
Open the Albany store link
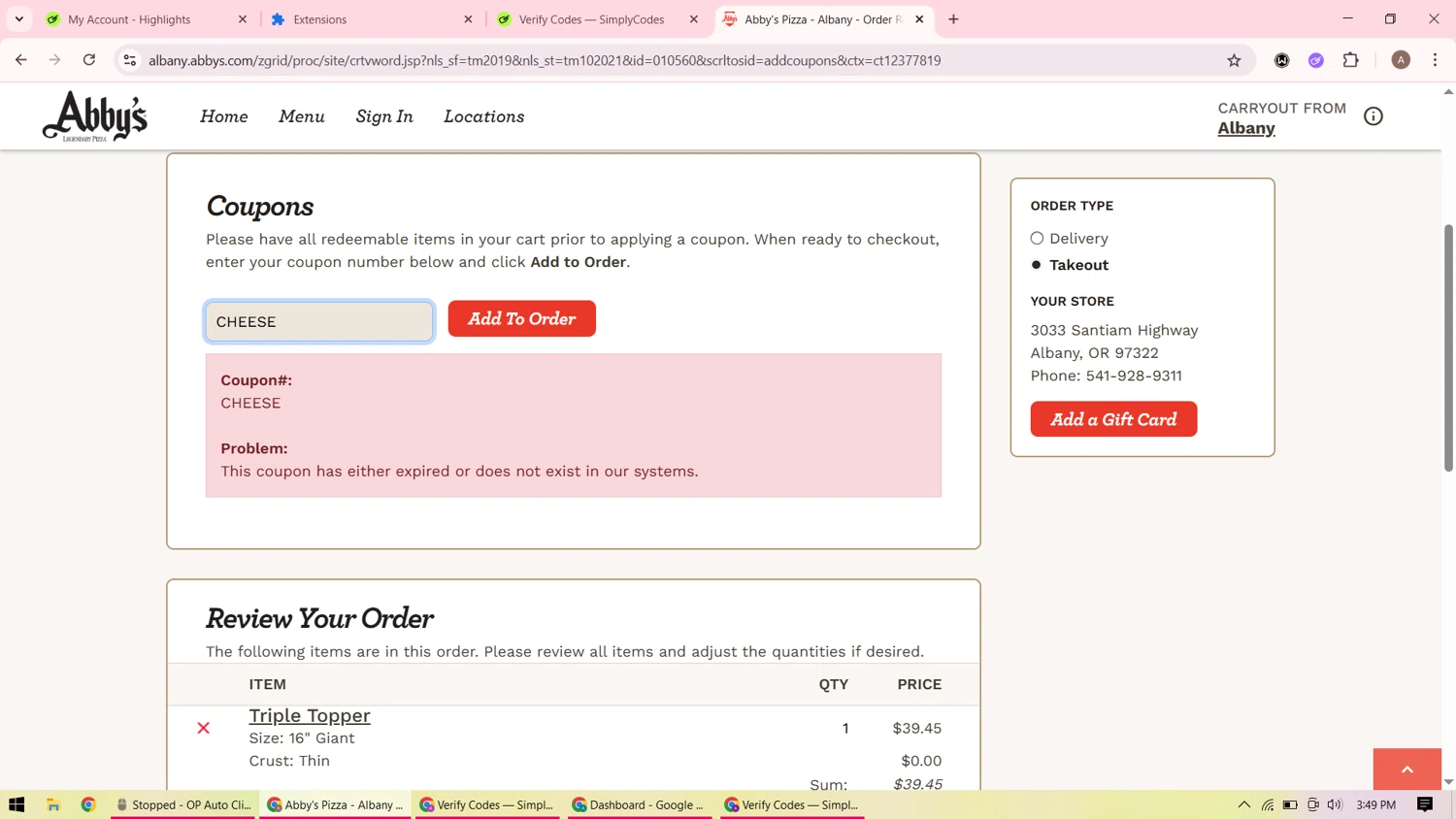click(x=1246, y=128)
